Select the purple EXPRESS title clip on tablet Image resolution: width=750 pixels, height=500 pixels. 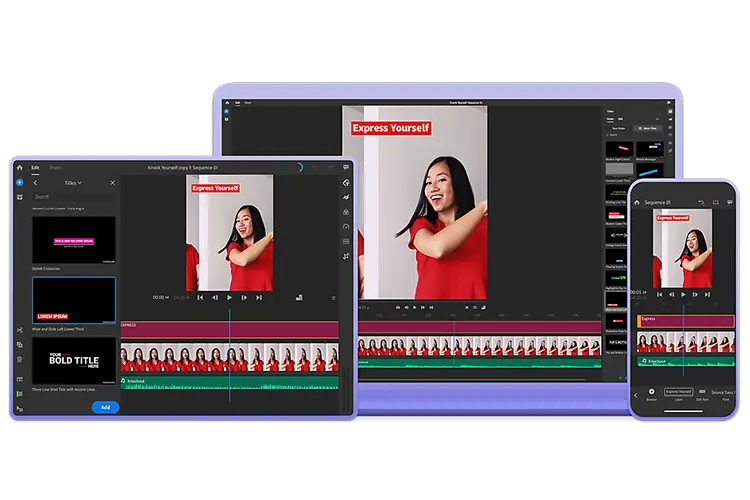point(230,330)
